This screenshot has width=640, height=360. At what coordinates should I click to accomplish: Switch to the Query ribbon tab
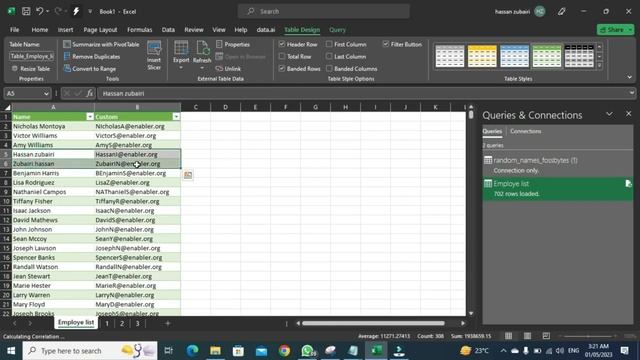click(338, 30)
